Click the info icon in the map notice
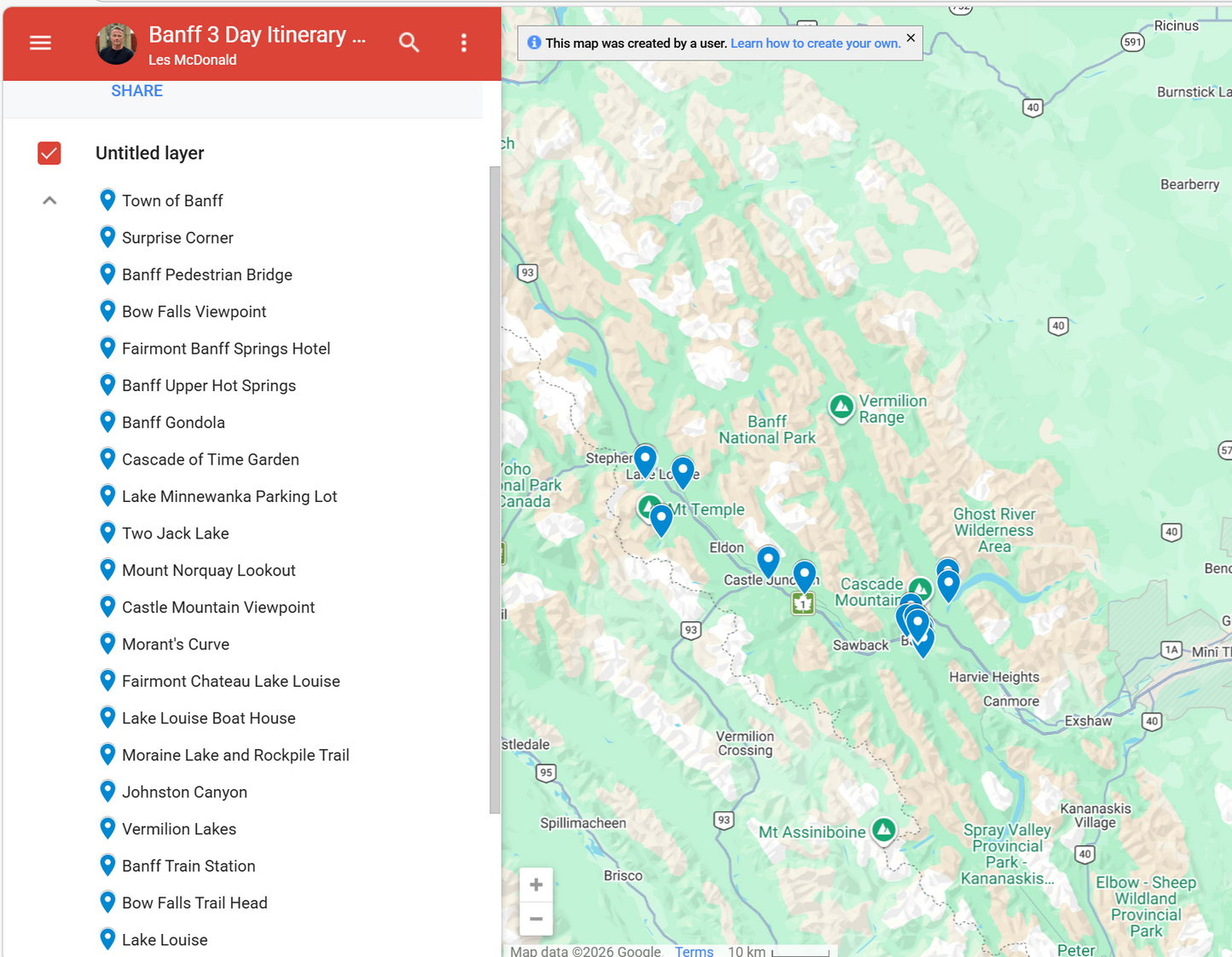This screenshot has height=957, width=1232. [534, 43]
